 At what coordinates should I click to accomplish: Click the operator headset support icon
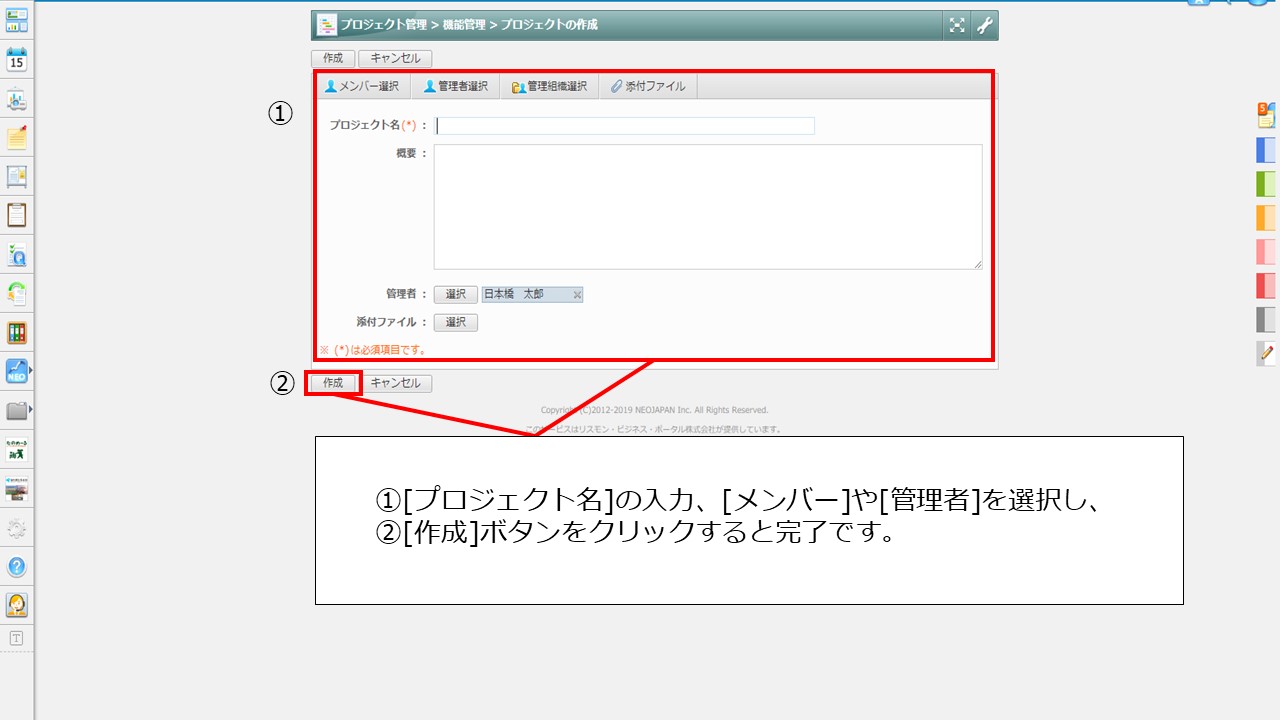(17, 605)
